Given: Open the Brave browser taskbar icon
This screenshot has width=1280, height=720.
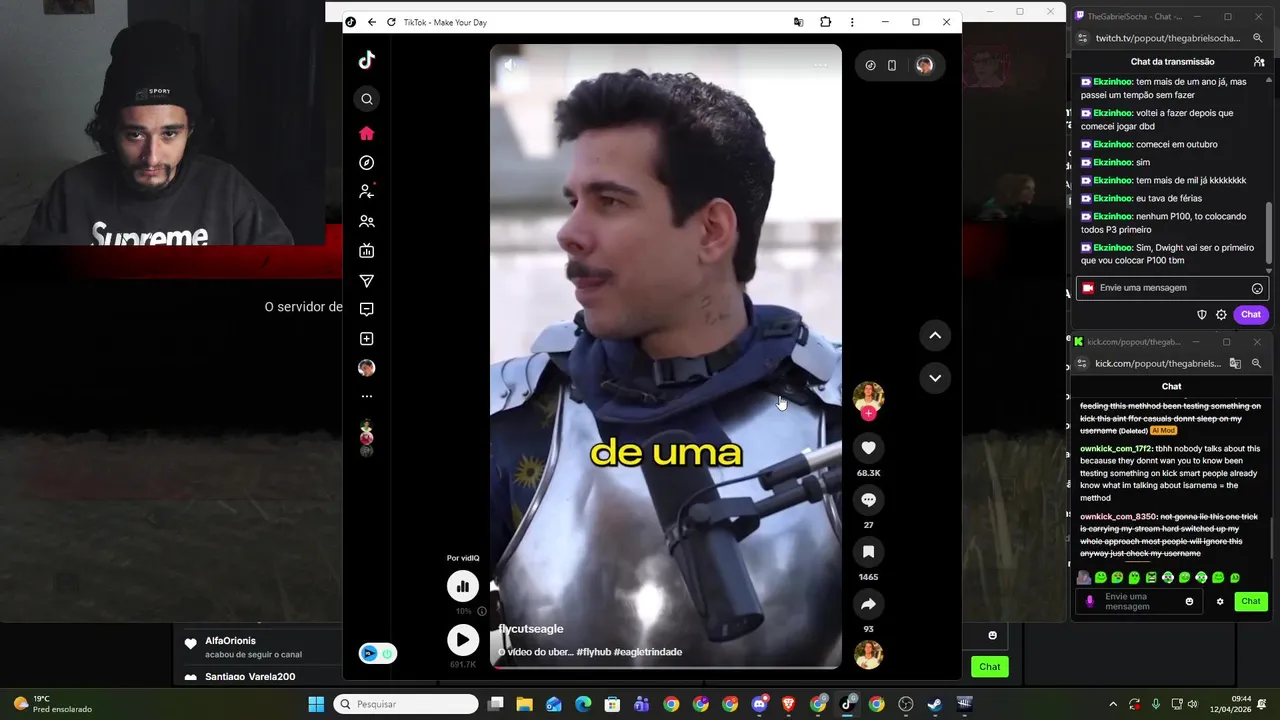Looking at the screenshot, I should [788, 704].
